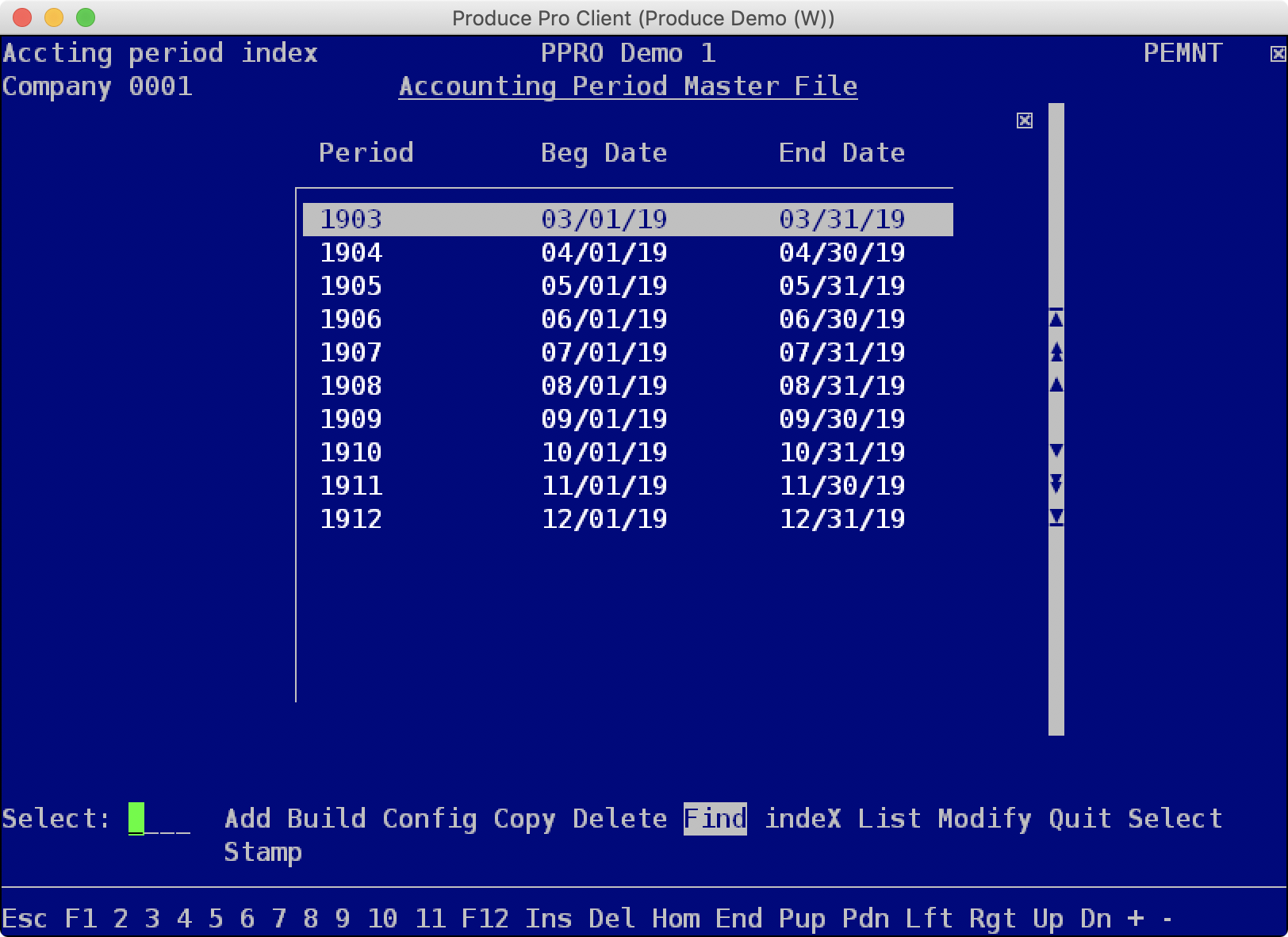Select period 1905 row
Screen dimensions: 1288x937
(628, 286)
